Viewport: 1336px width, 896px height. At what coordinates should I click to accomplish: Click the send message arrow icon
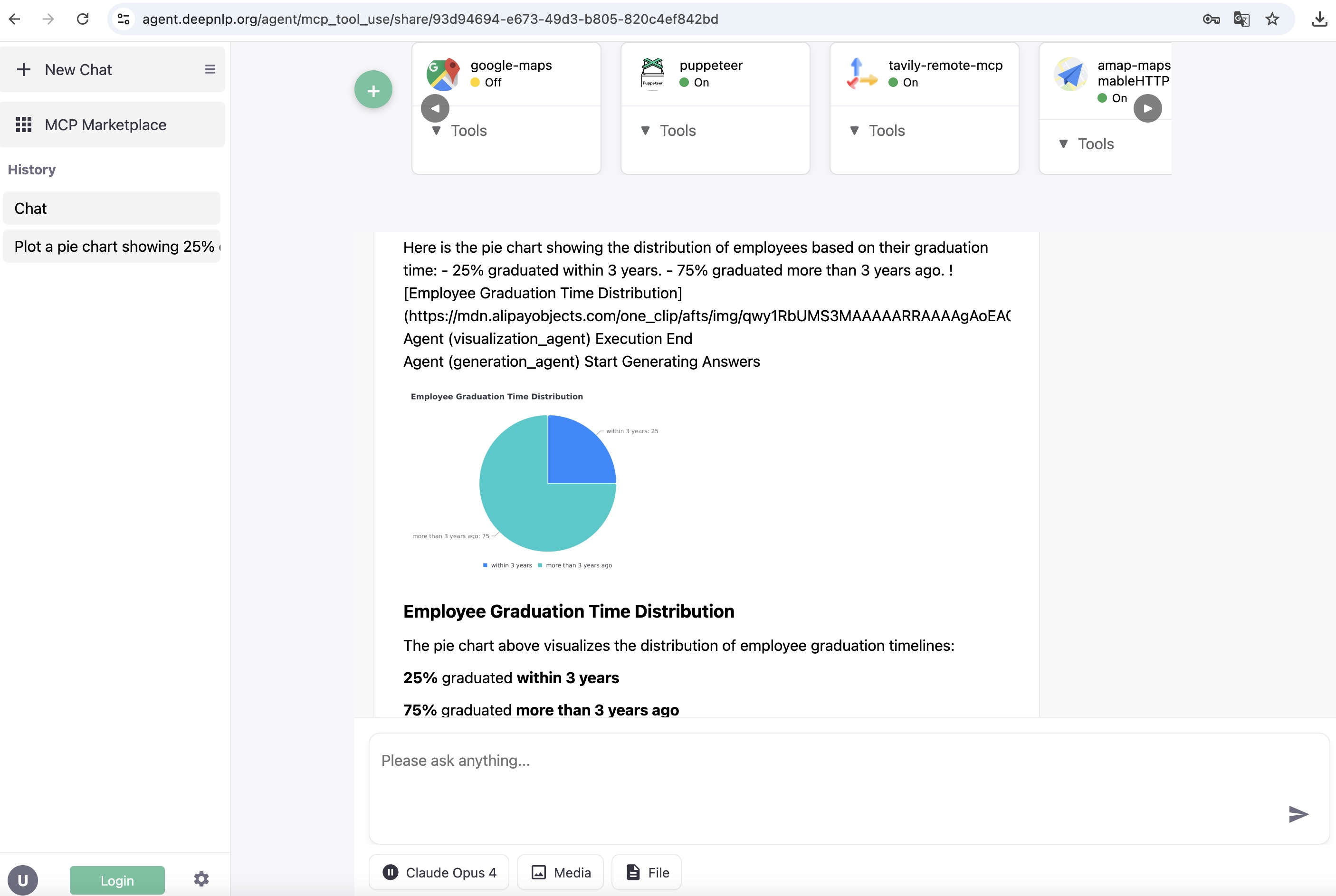1298,814
